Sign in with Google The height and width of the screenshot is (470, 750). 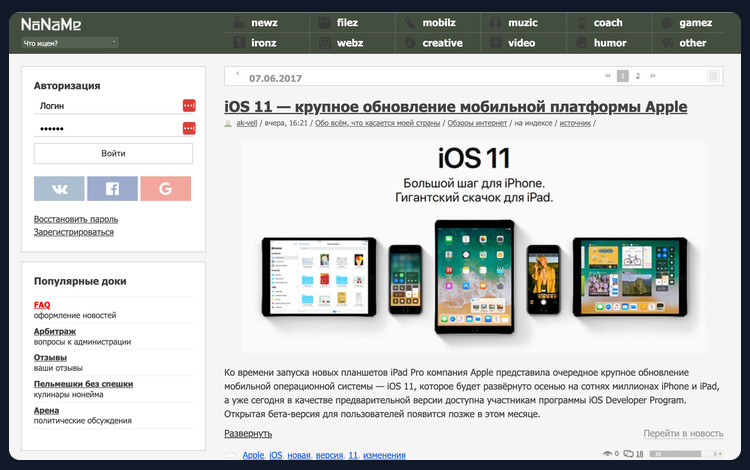[x=165, y=188]
